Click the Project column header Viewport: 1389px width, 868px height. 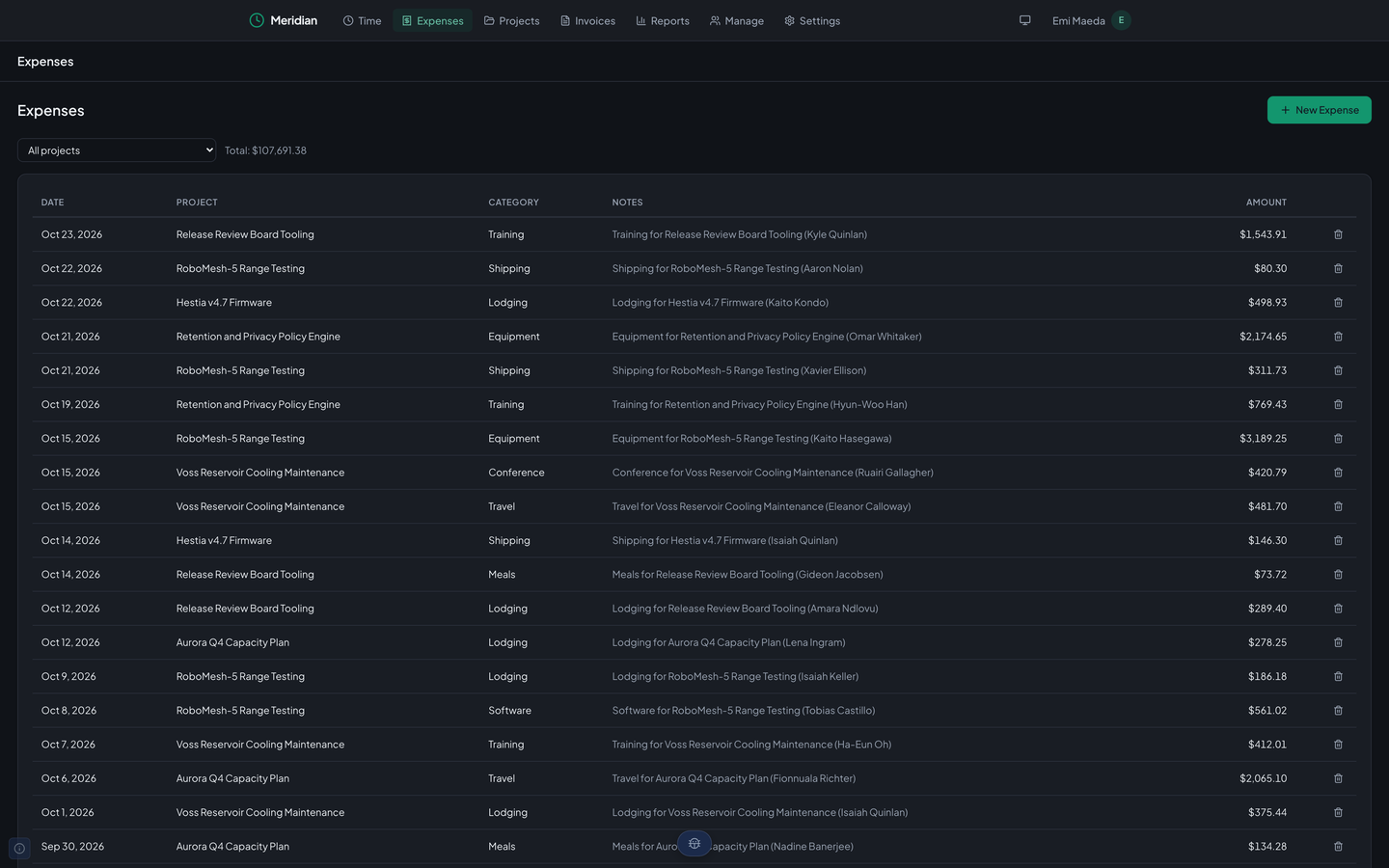[x=197, y=203]
